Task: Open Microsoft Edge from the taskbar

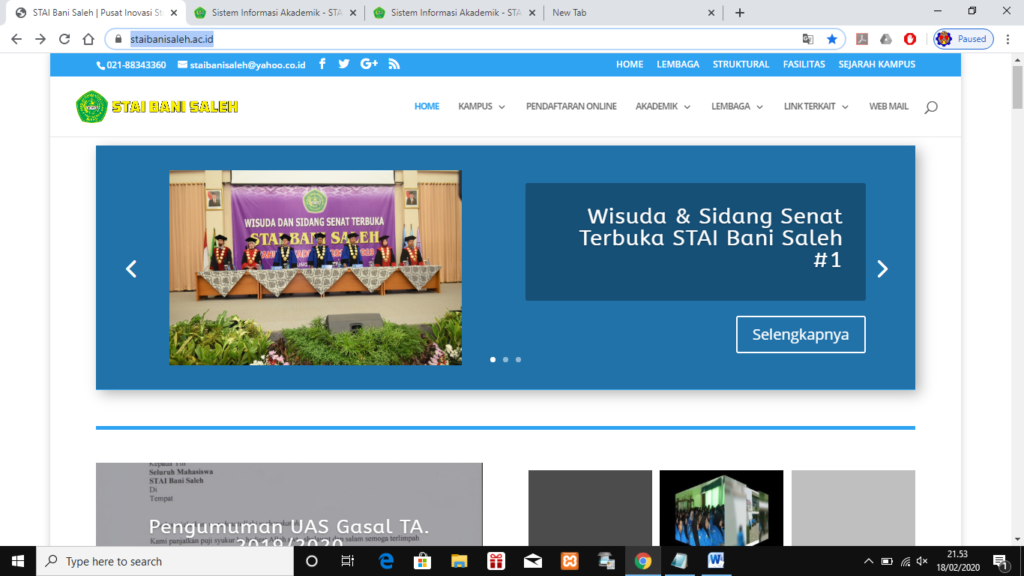Action: coord(386,561)
